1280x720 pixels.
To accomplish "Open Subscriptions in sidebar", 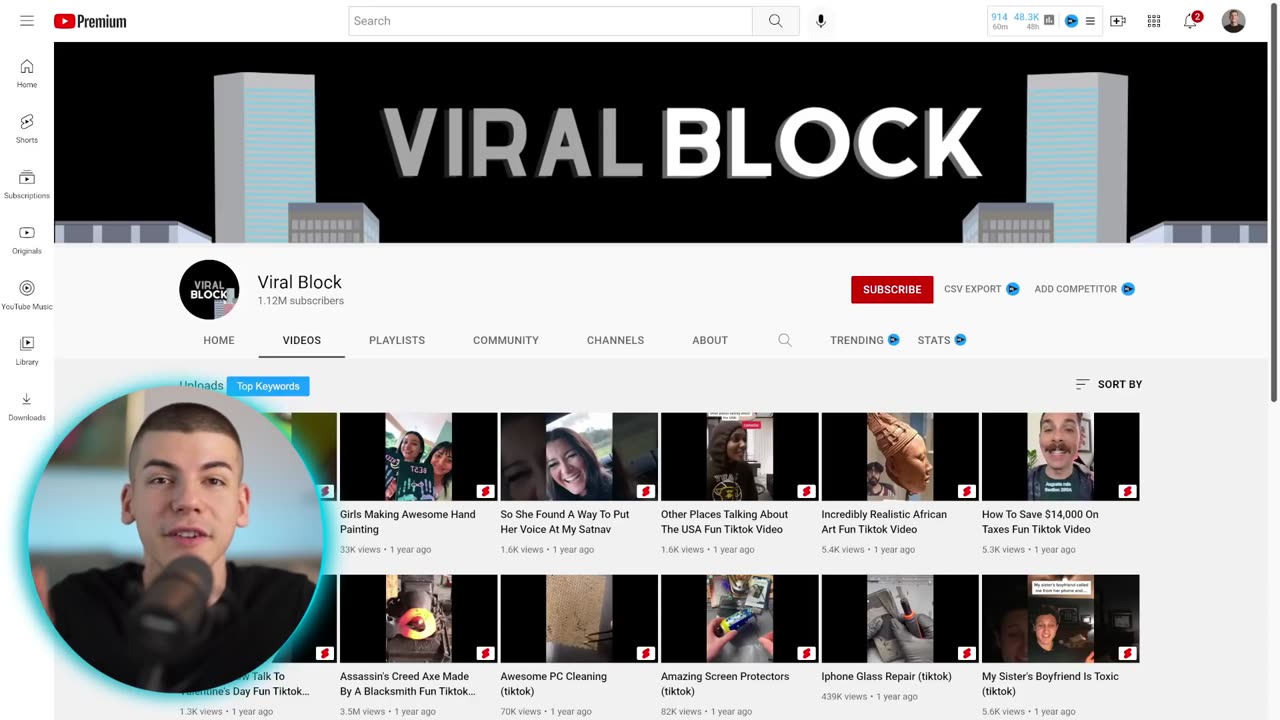I will coord(27,184).
